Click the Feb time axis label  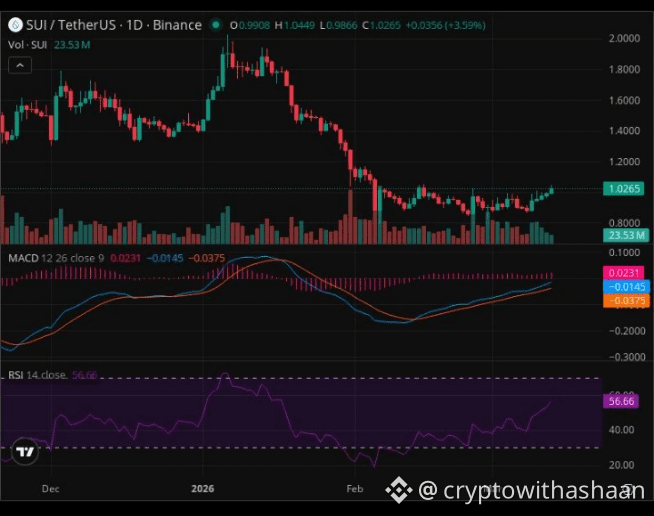point(355,488)
